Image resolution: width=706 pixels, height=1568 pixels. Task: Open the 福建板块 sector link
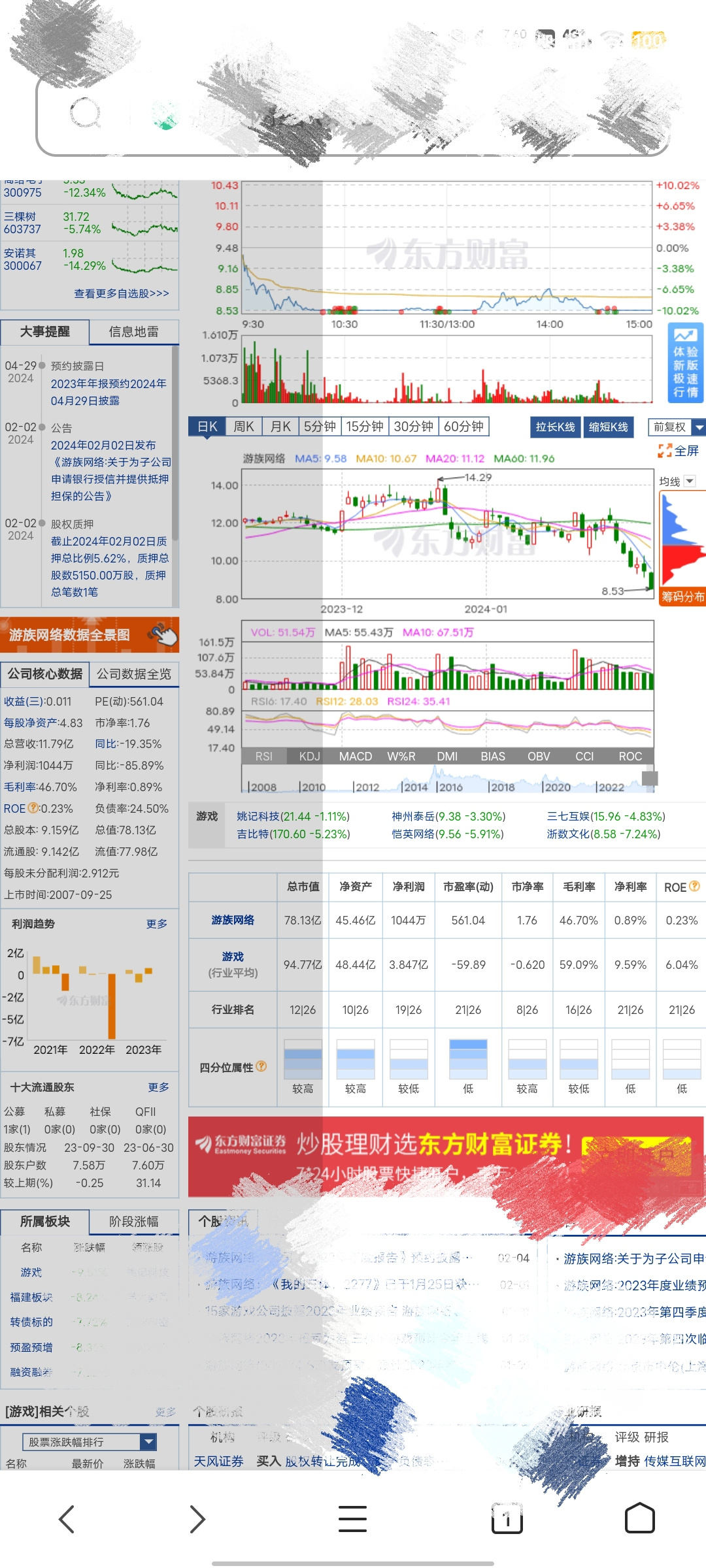[x=31, y=1297]
